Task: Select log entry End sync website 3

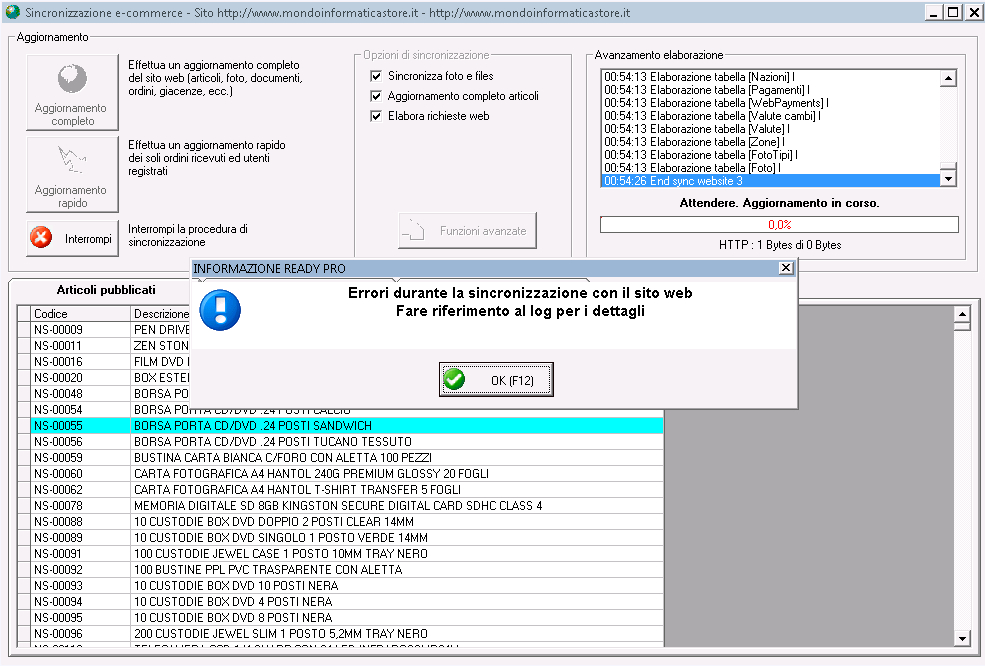Action: [x=771, y=181]
